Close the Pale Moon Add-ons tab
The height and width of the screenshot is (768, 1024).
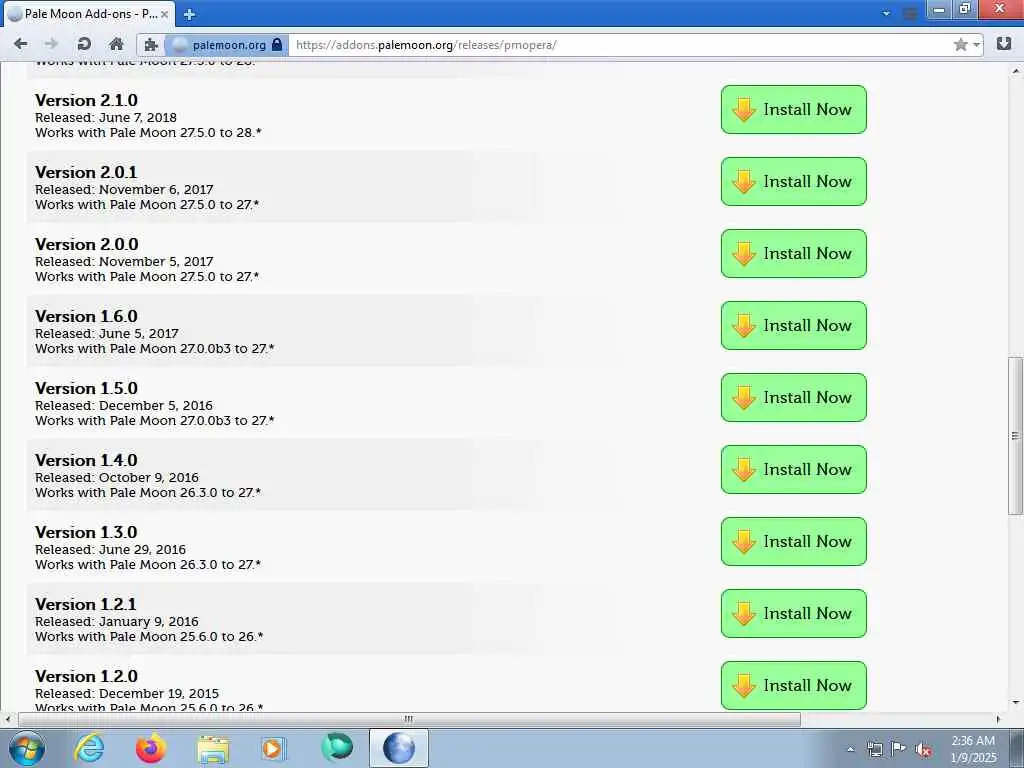(165, 14)
